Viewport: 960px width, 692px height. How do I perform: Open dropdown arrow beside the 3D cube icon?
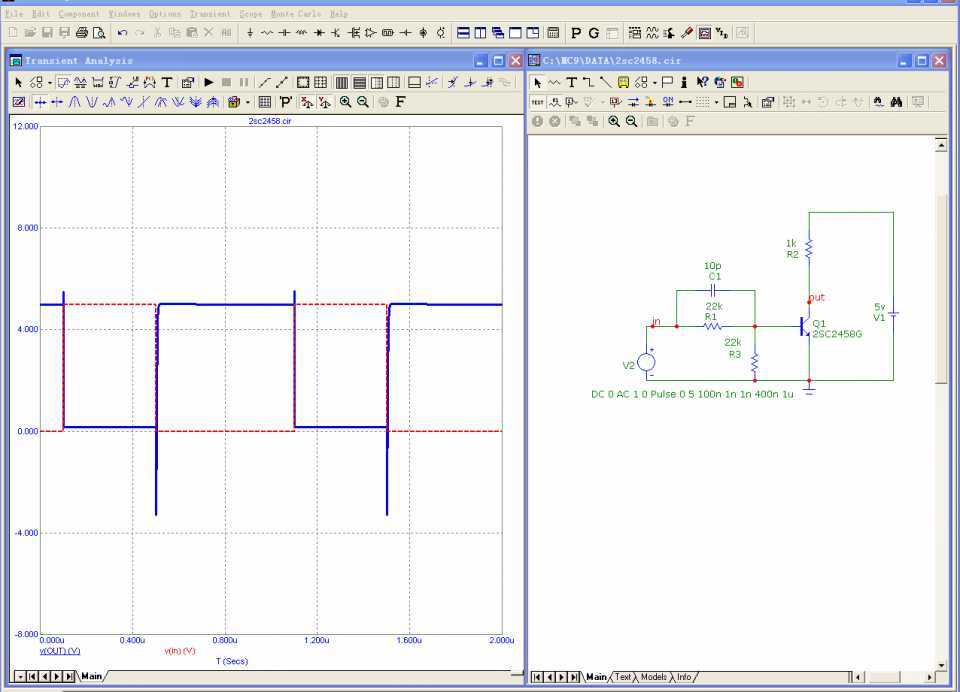(x=248, y=102)
